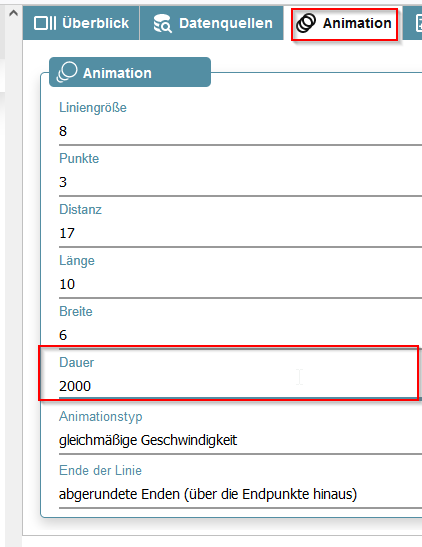The width and height of the screenshot is (422, 547).
Task: Click the Animation section header label
Action: click(117, 73)
